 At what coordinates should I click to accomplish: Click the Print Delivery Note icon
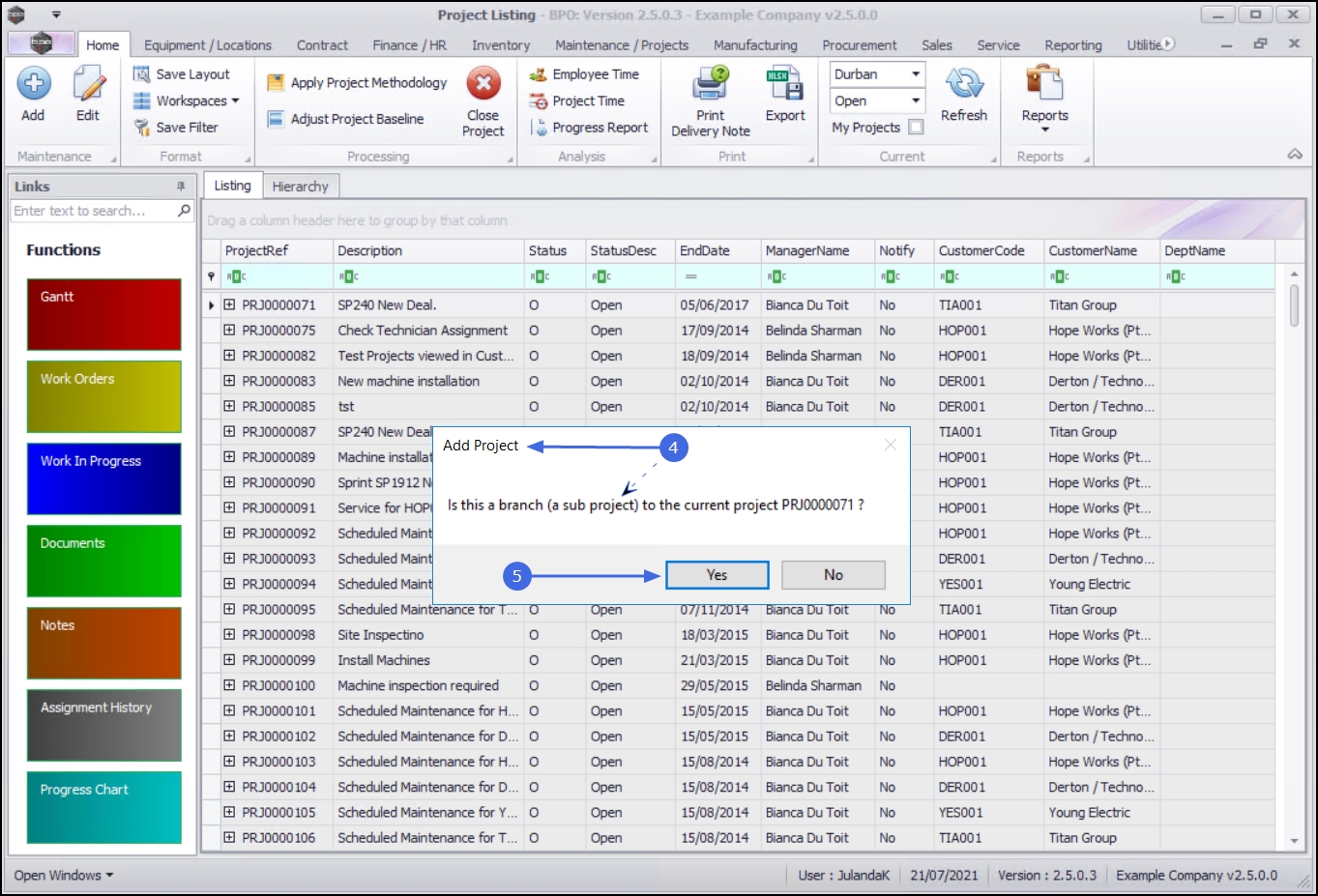(x=711, y=85)
